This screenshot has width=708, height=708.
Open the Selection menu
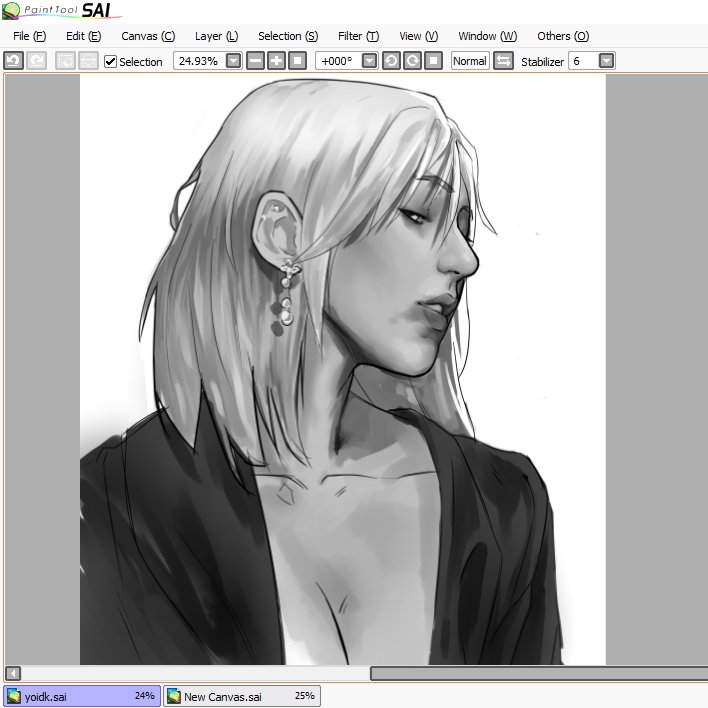[288, 36]
